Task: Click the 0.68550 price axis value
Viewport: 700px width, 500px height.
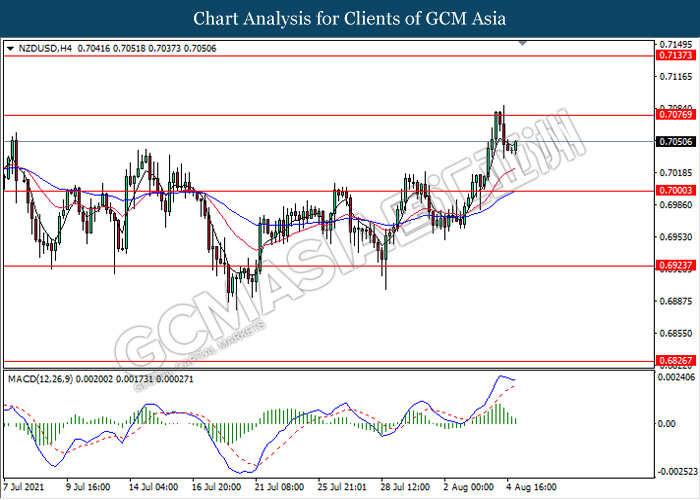Action: pyautogui.click(x=676, y=333)
